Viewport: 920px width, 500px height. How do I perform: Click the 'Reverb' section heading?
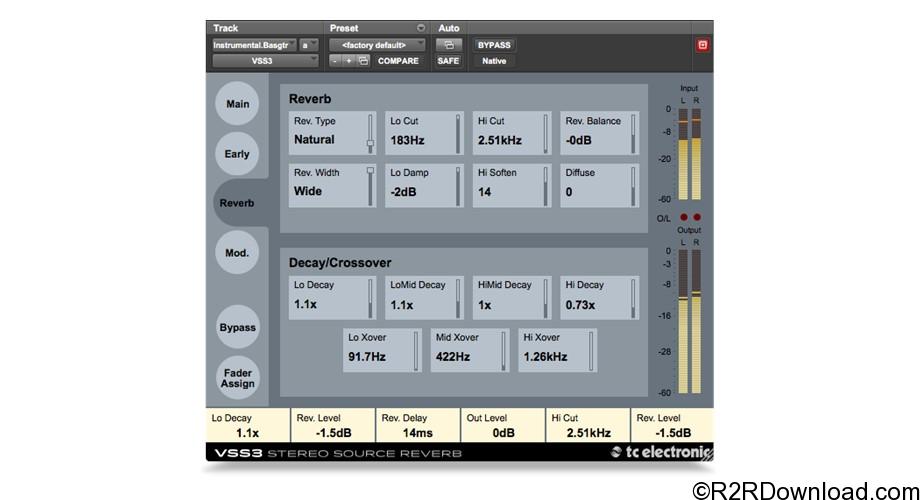310,99
